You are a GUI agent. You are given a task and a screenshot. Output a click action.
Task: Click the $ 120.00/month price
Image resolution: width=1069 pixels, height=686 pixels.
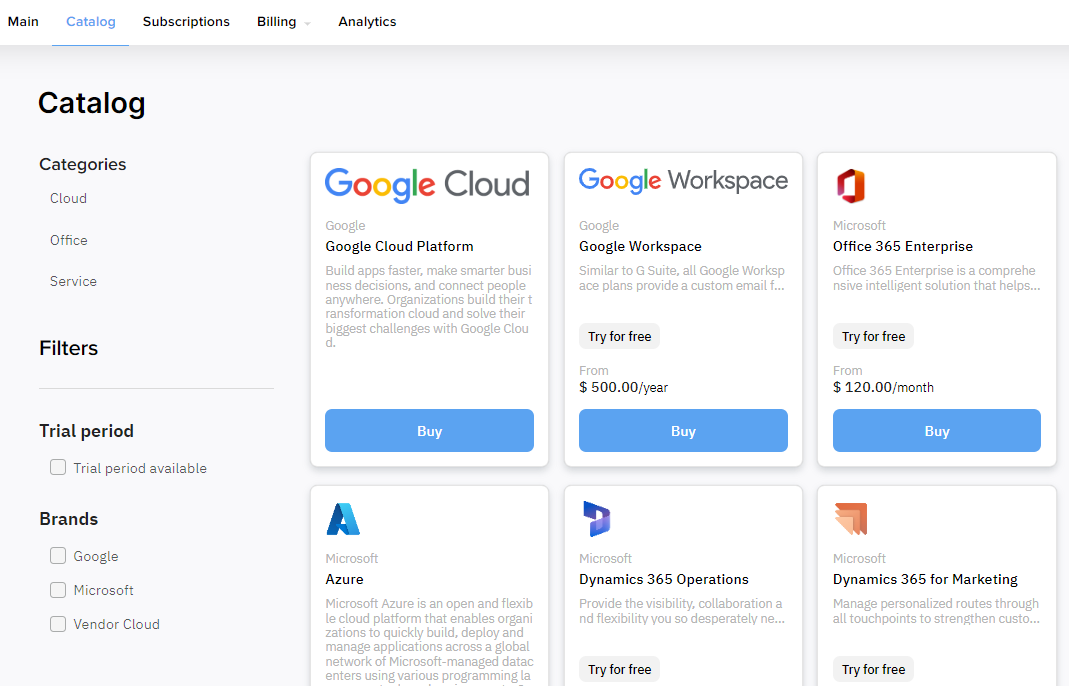click(884, 387)
